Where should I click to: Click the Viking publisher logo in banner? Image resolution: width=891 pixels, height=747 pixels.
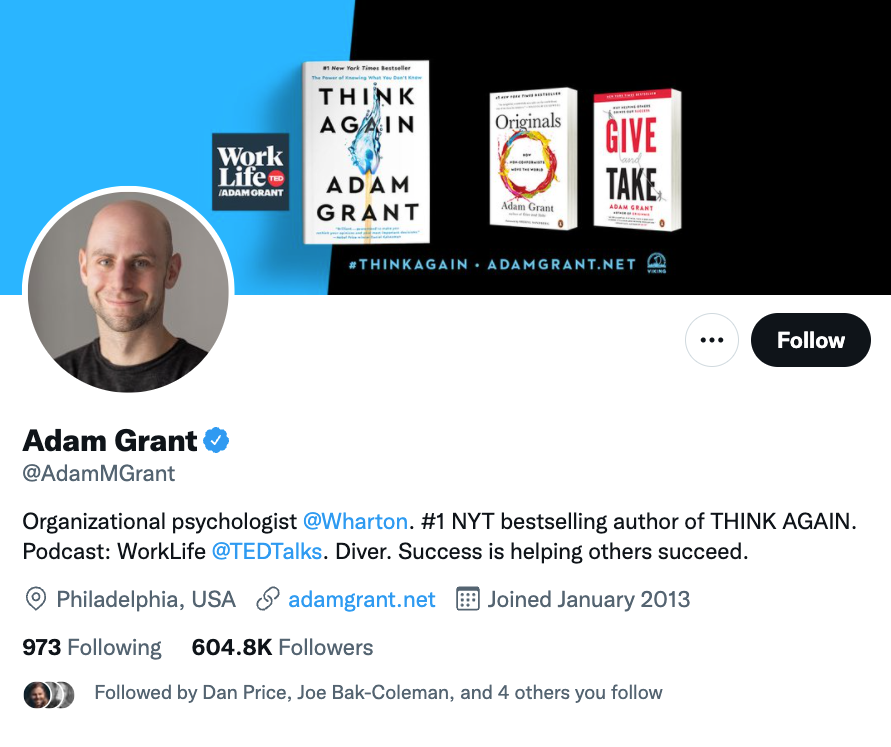point(656,264)
